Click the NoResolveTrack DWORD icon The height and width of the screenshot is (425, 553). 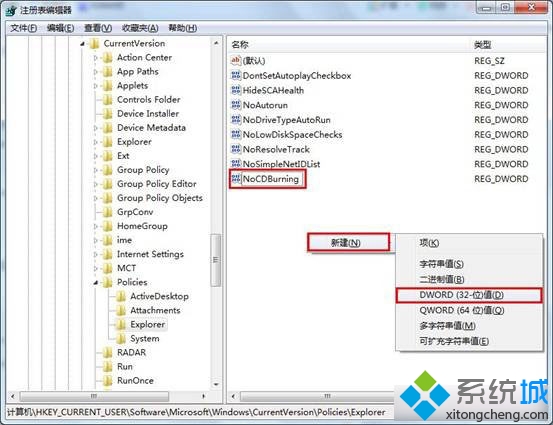pyautogui.click(x=236, y=149)
